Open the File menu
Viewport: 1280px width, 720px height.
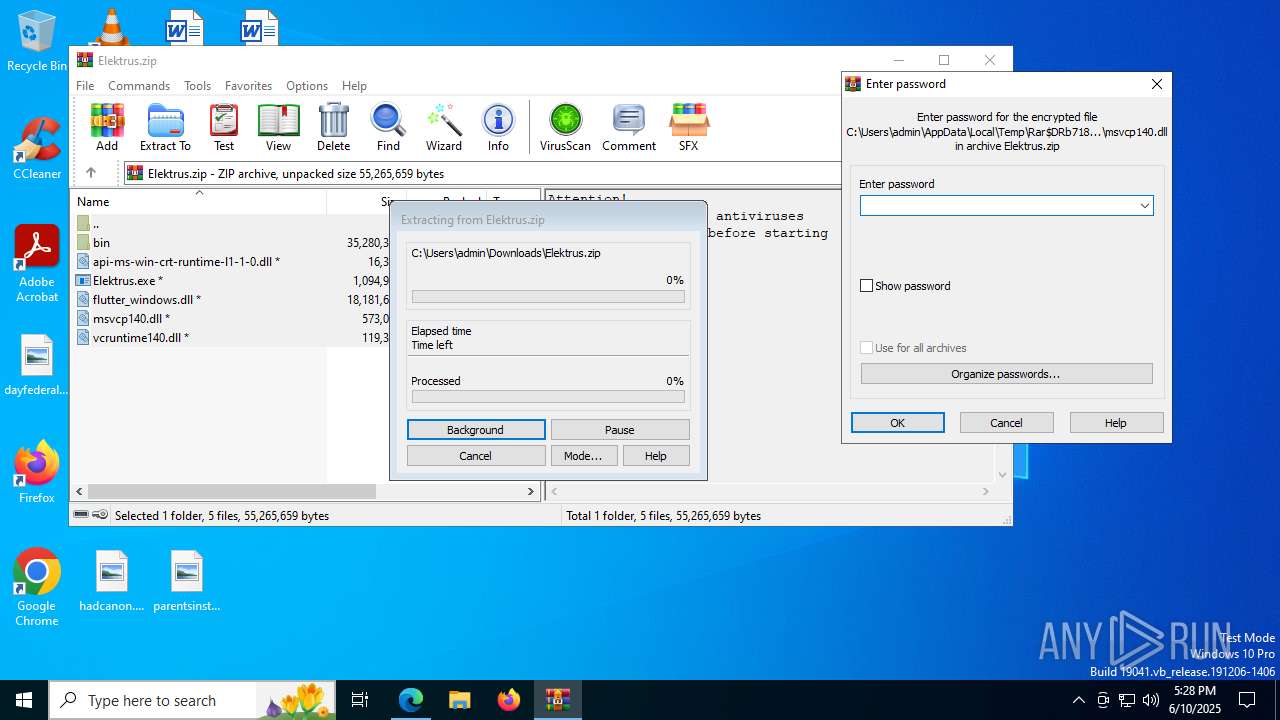(85, 86)
